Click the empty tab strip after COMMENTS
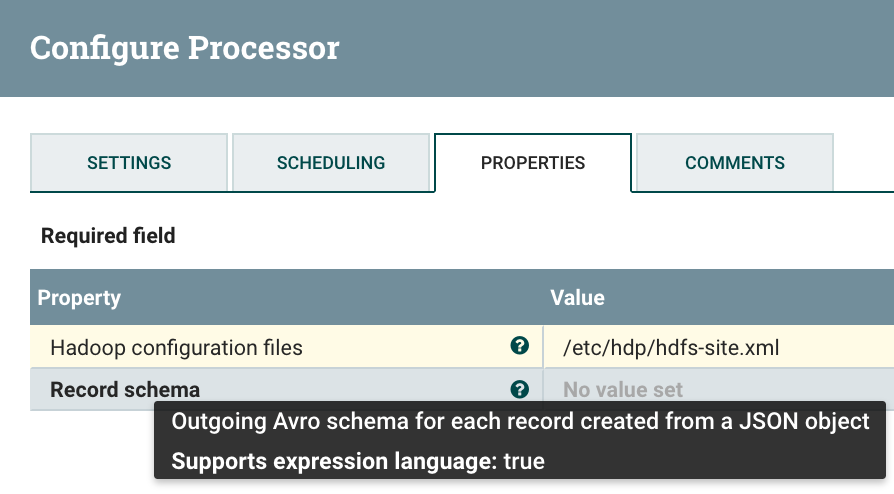 tap(863, 162)
